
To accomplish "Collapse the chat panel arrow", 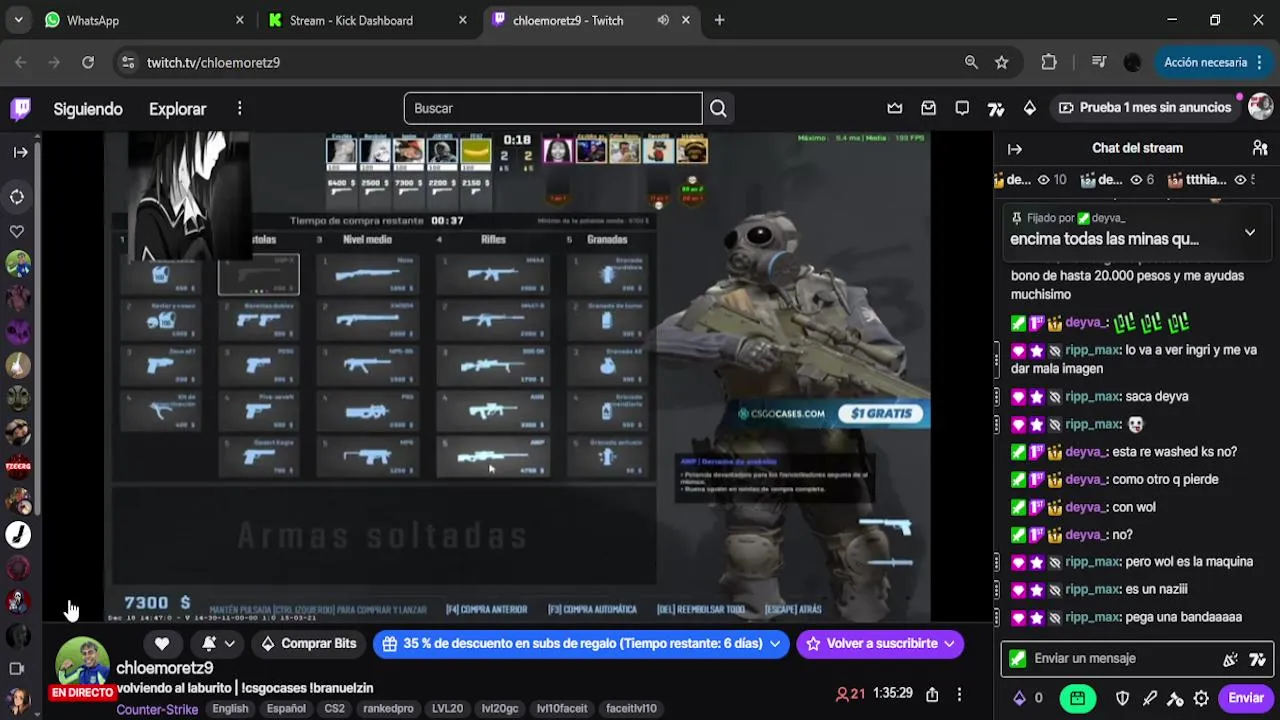I will click(x=1015, y=148).
